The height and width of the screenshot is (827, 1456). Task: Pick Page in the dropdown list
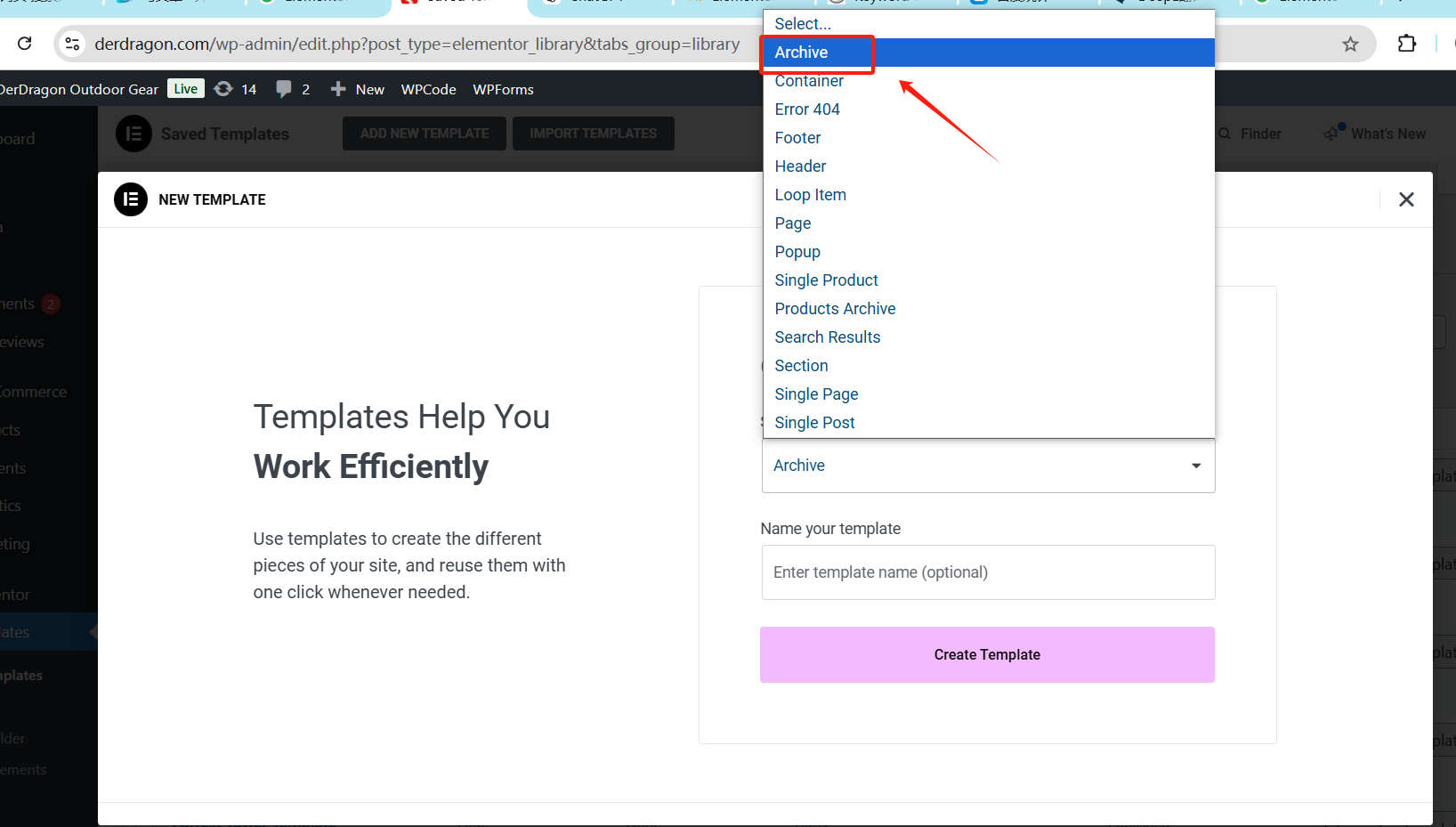[989, 223]
